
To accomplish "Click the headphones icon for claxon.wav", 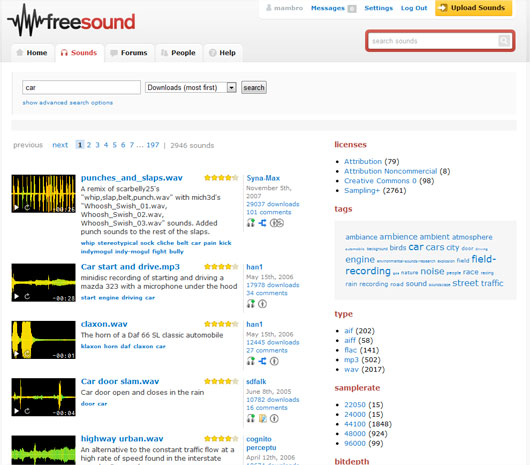I will 250,361.
